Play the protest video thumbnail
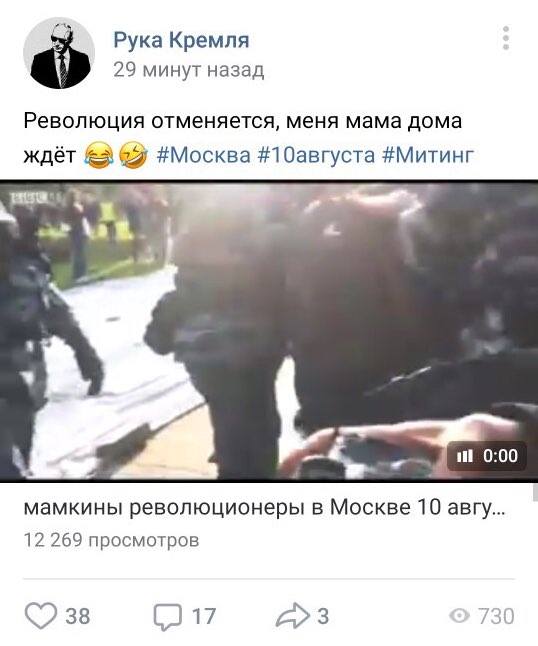This screenshot has height=646, width=538. pyautogui.click(x=269, y=330)
